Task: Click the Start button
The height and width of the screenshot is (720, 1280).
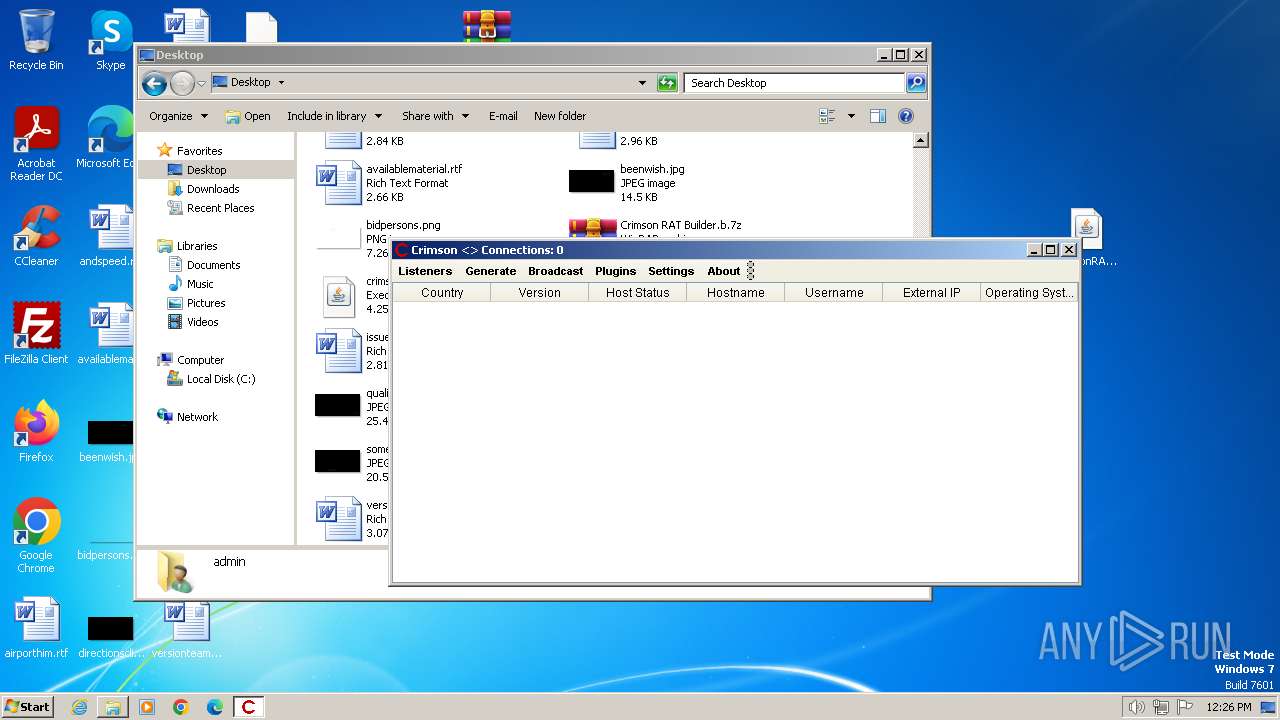Action: (x=28, y=707)
